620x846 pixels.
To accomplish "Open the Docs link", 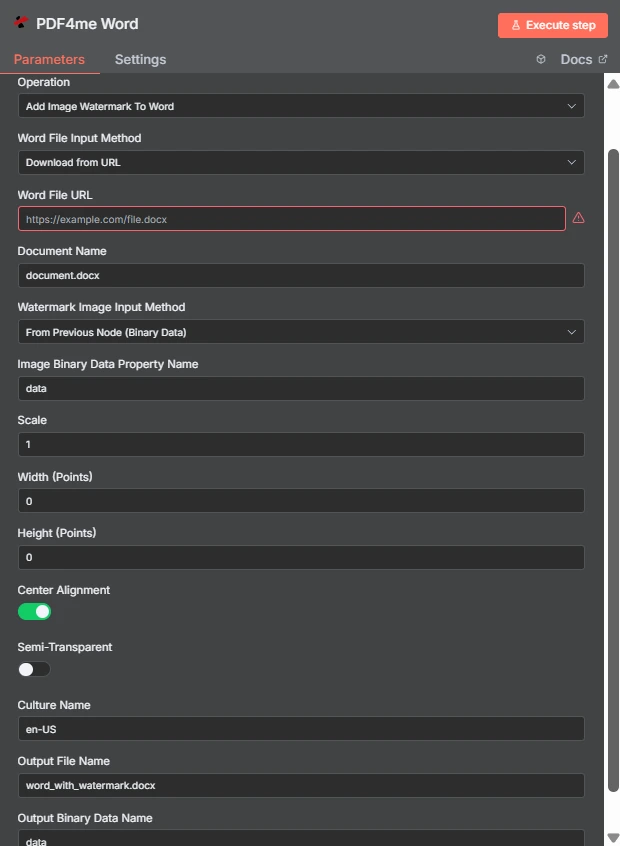I will [584, 59].
